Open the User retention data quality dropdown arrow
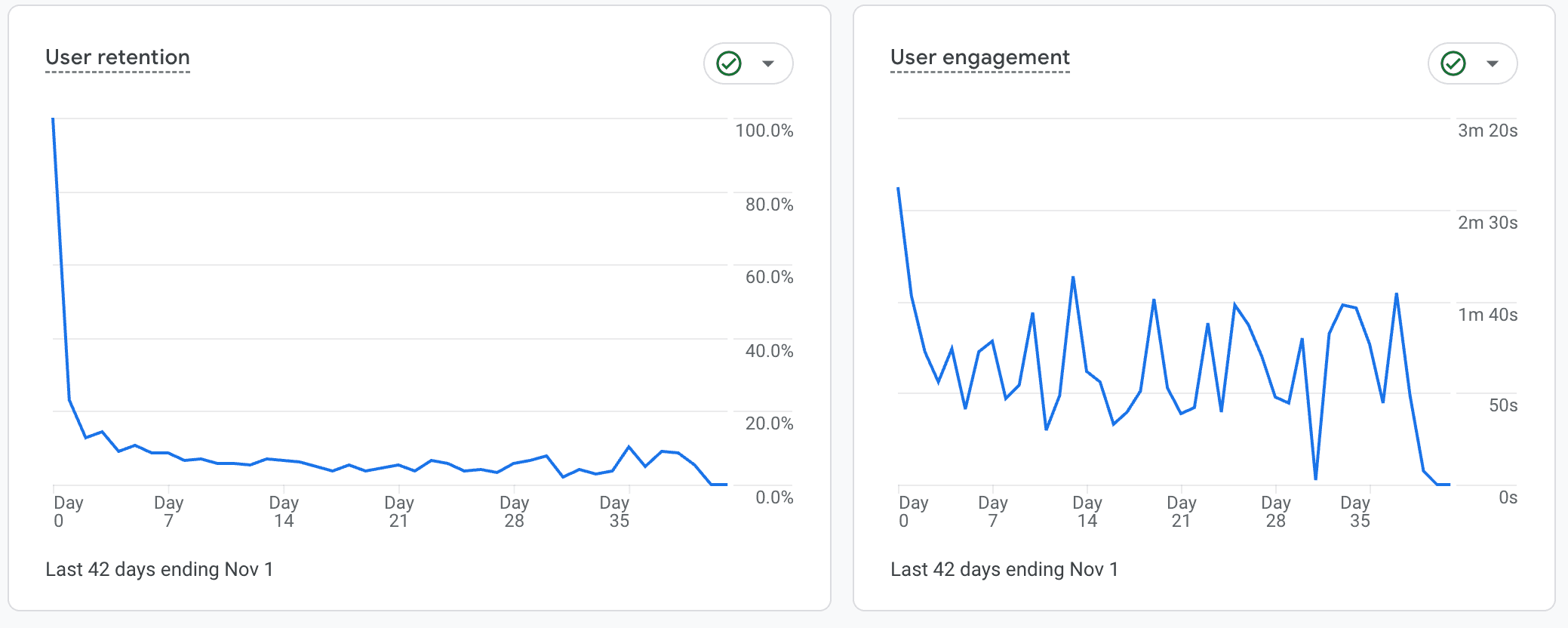The width and height of the screenshot is (1568, 628). (x=768, y=63)
